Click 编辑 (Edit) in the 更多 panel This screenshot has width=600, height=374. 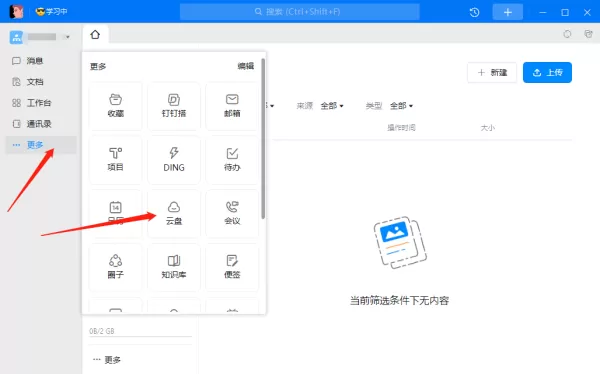click(246, 66)
